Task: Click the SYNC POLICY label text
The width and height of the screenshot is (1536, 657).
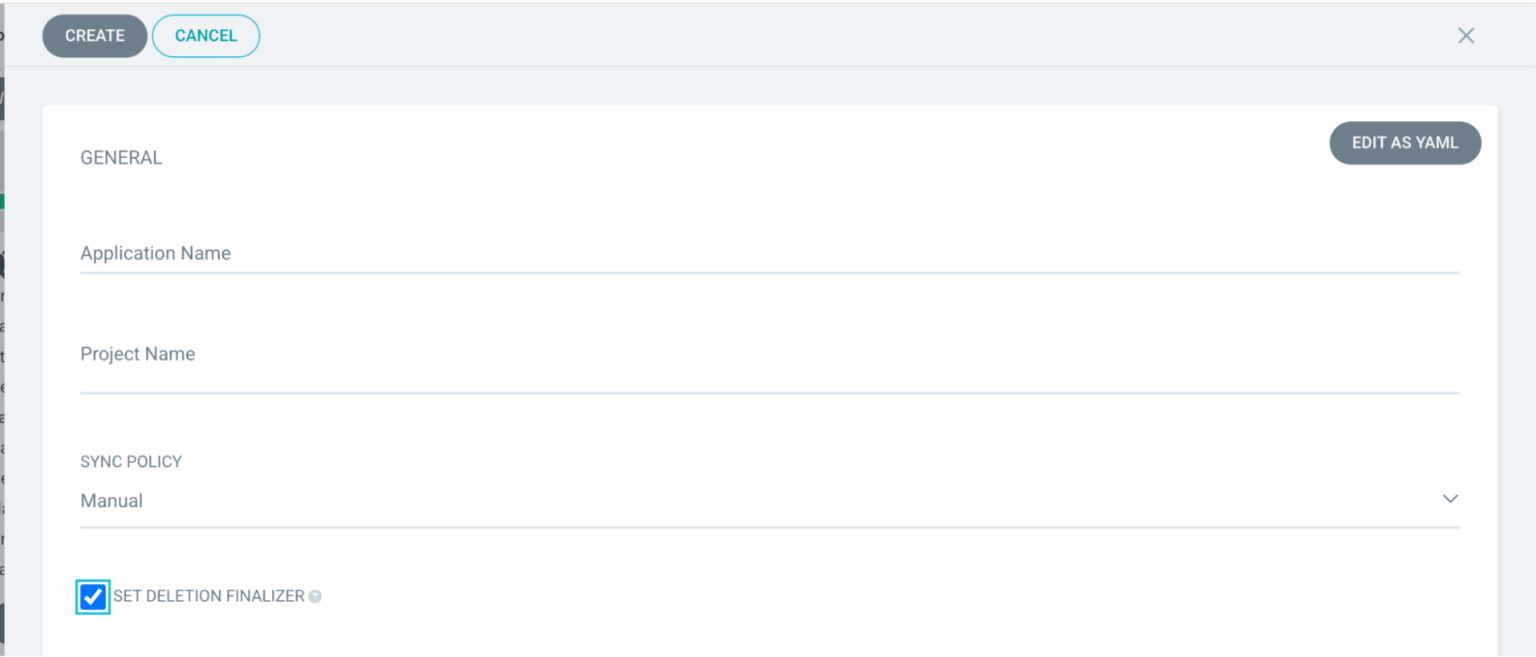Action: pos(131,462)
